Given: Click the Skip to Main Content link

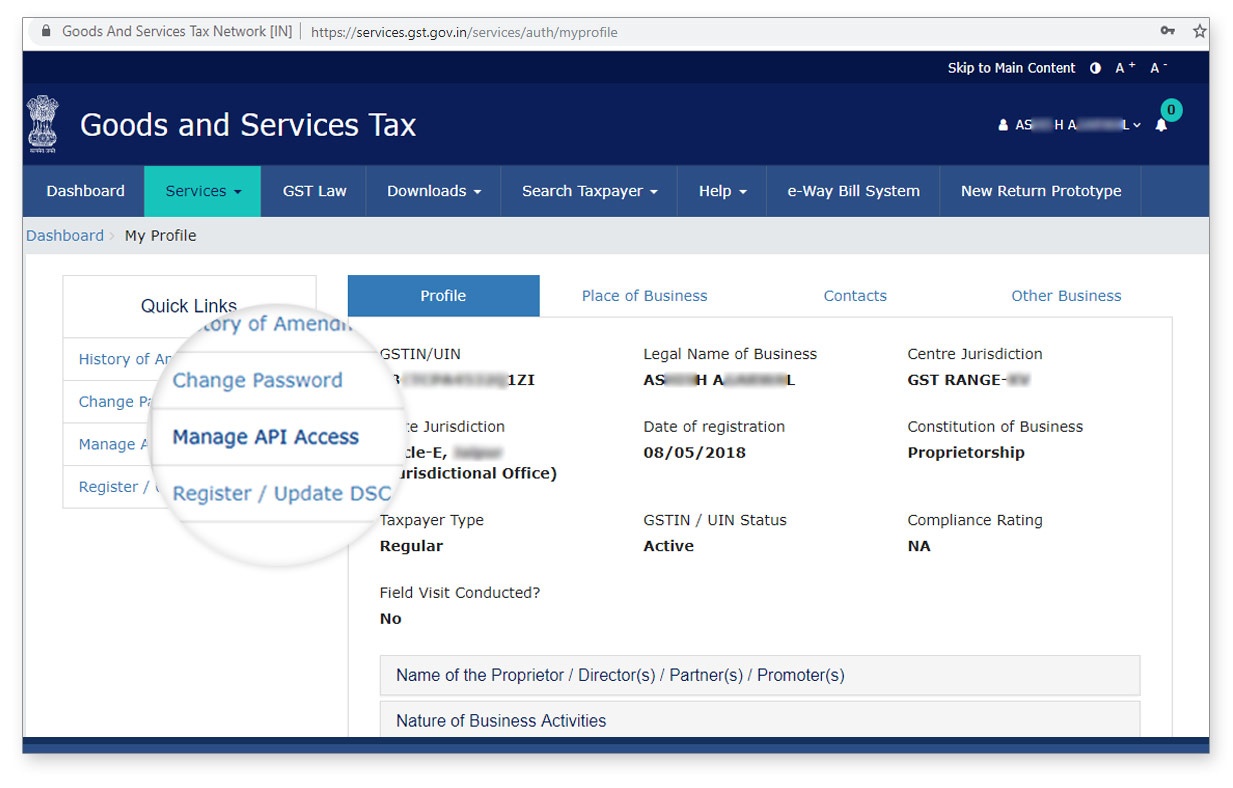Looking at the screenshot, I should (x=1011, y=68).
